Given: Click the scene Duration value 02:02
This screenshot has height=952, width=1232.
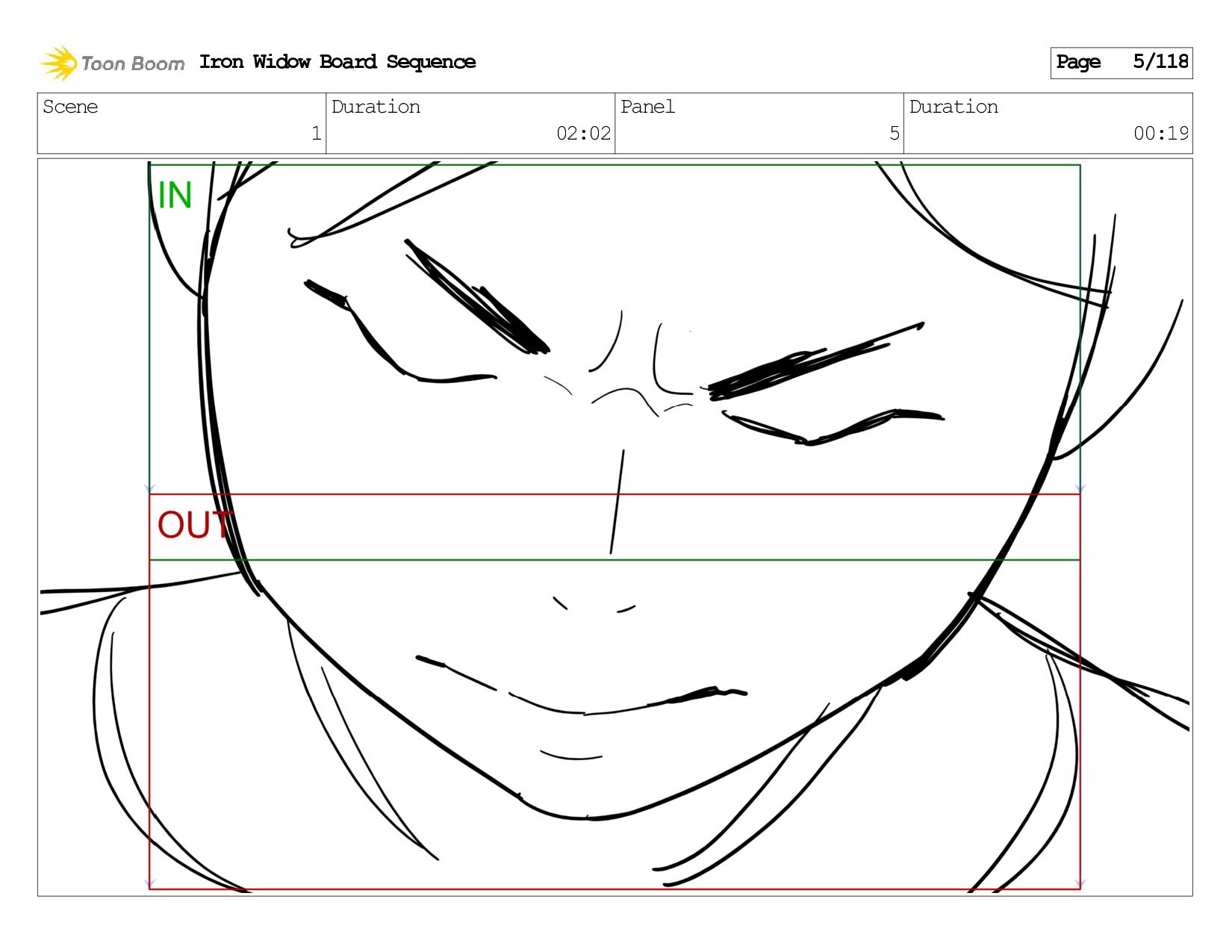Looking at the screenshot, I should pyautogui.click(x=583, y=134).
